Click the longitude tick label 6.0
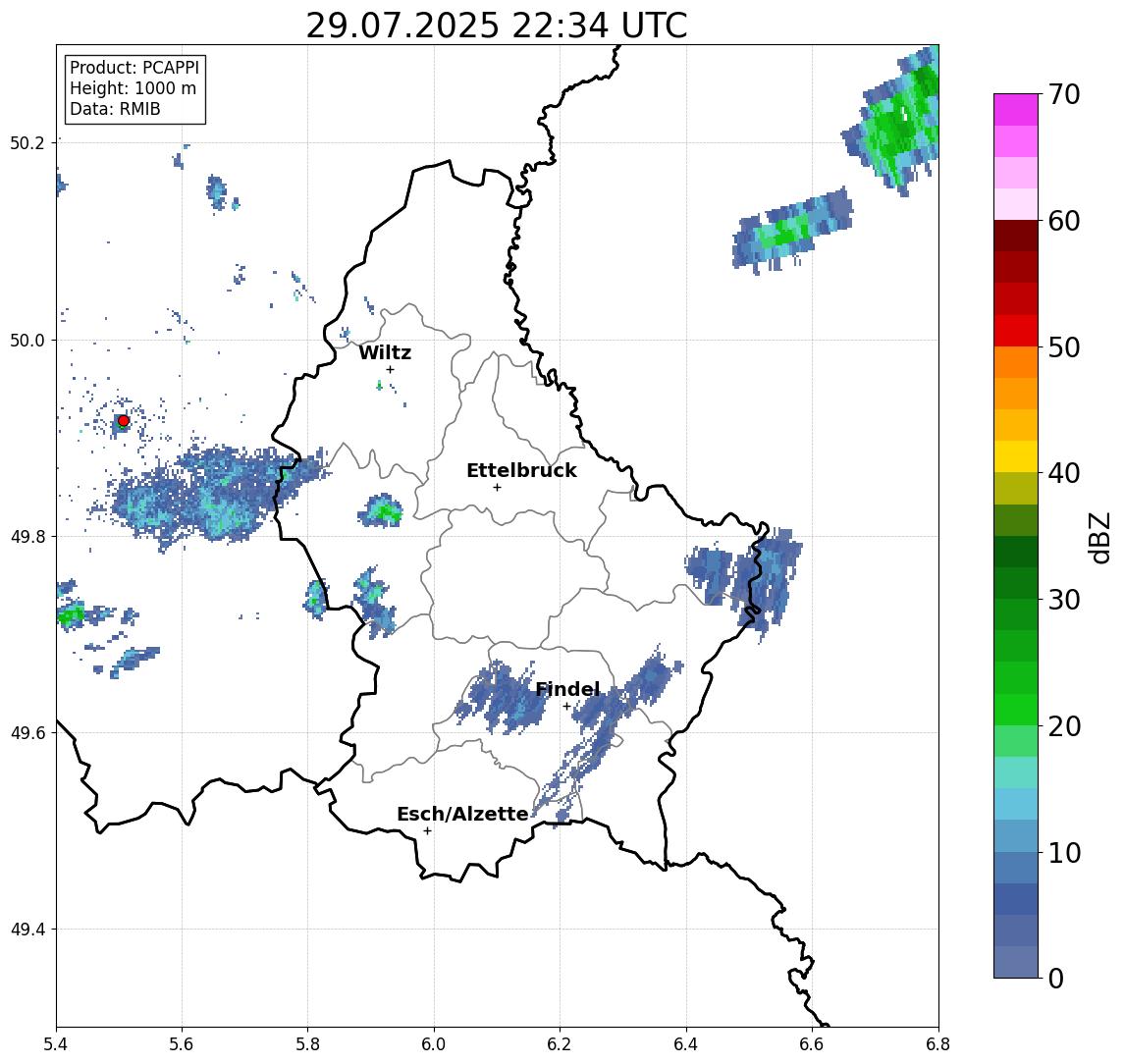 click(x=434, y=1044)
